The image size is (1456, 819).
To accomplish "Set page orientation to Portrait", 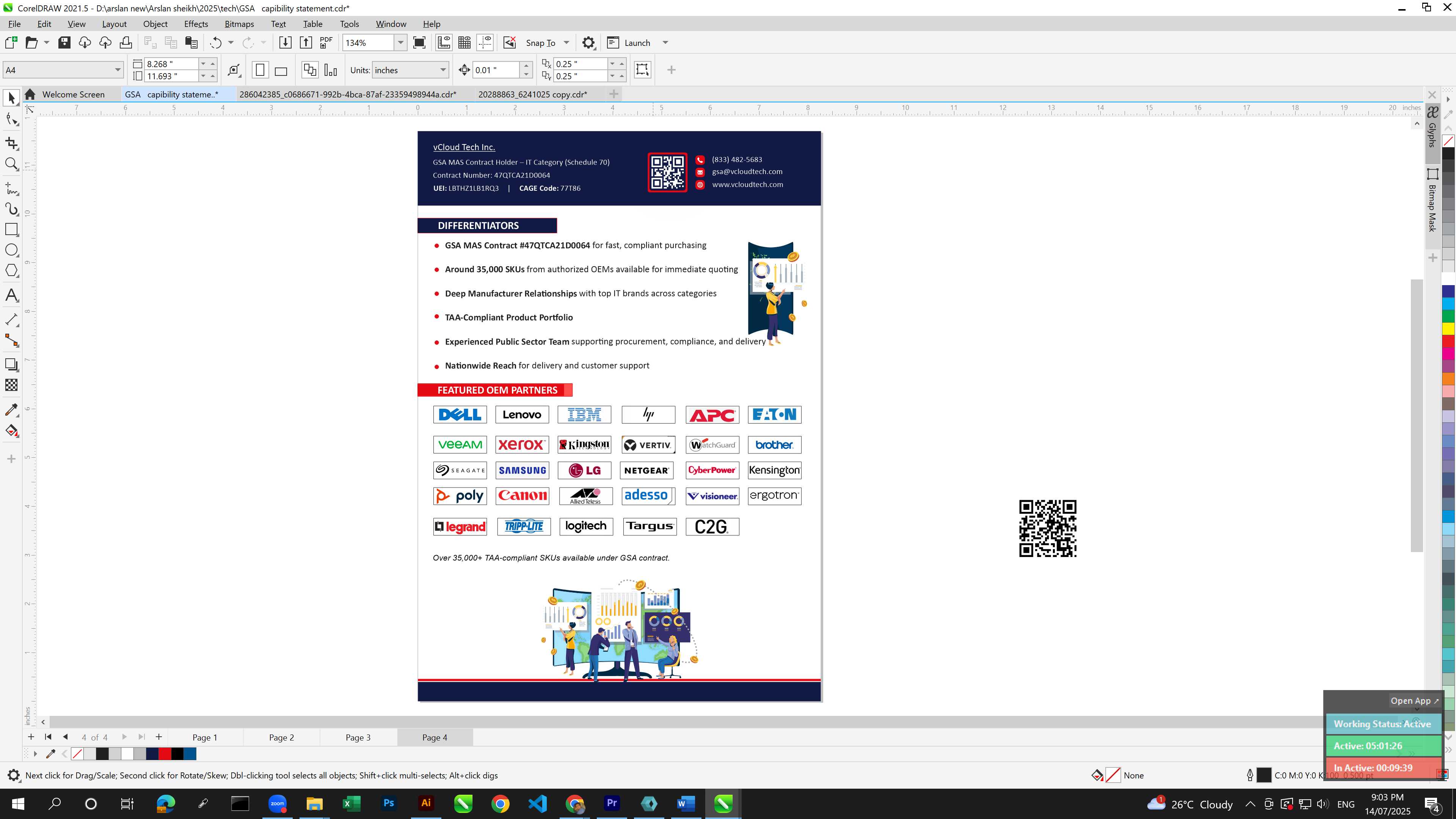I will pos(260,70).
